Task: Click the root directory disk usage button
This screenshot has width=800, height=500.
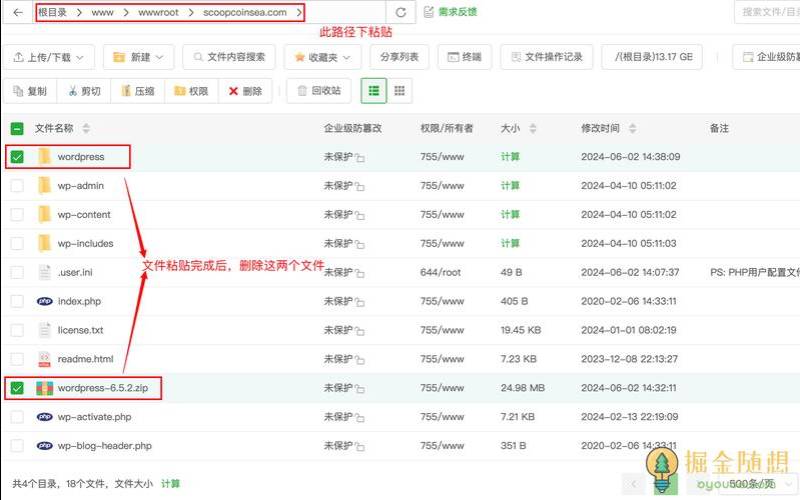Action: pos(652,57)
